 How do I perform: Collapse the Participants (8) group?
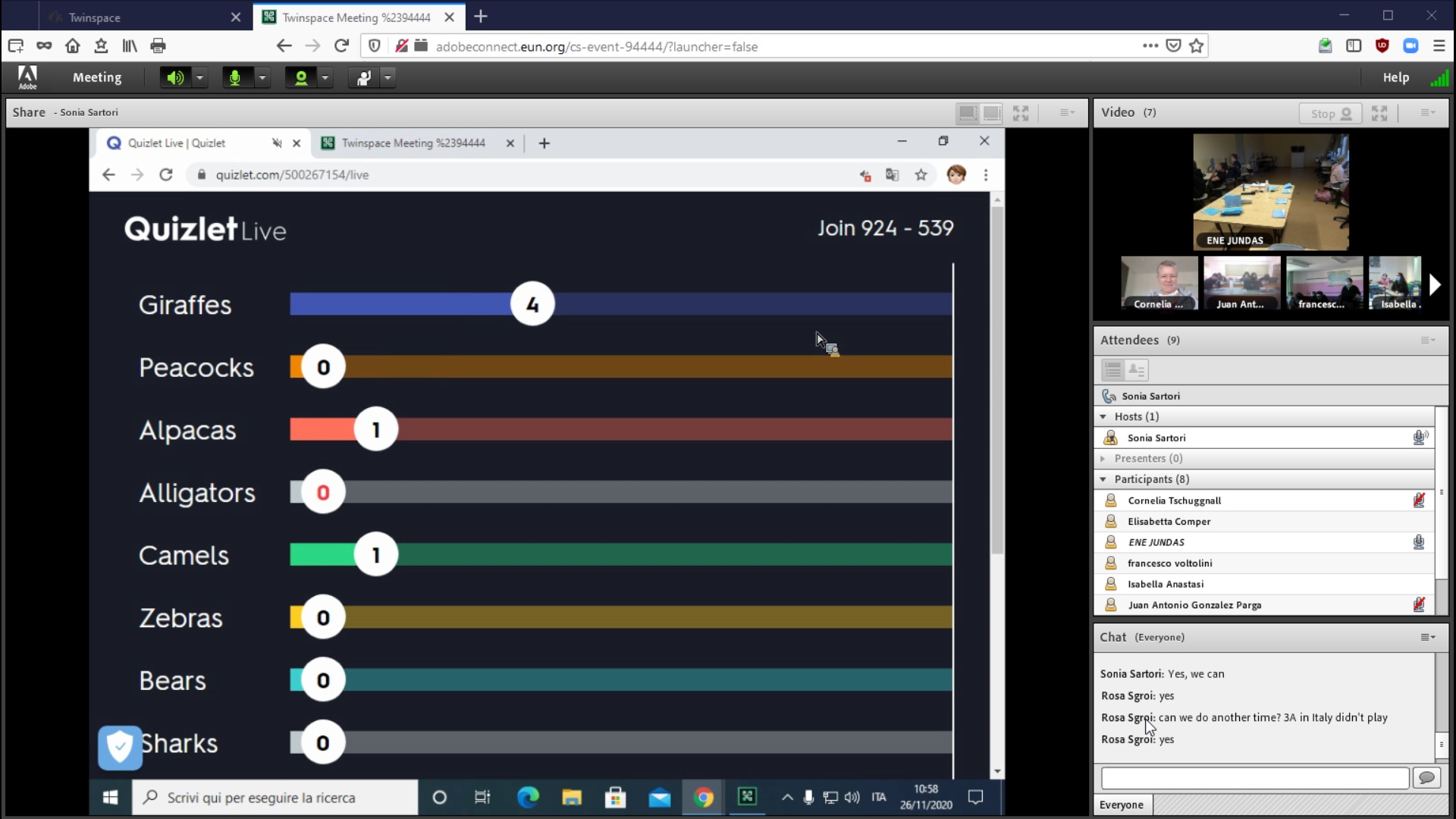(x=1103, y=479)
